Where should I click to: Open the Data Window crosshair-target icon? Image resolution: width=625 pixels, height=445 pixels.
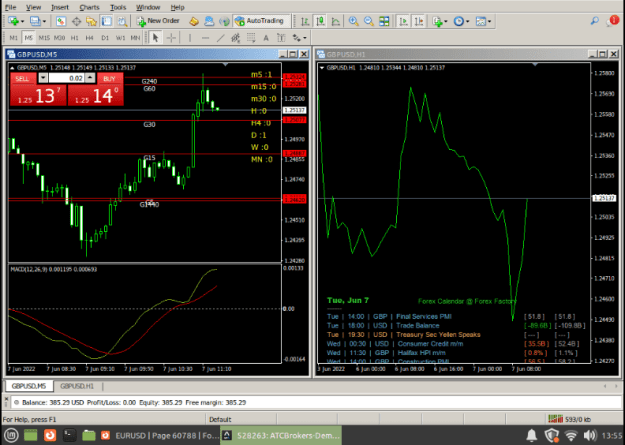tap(76, 21)
